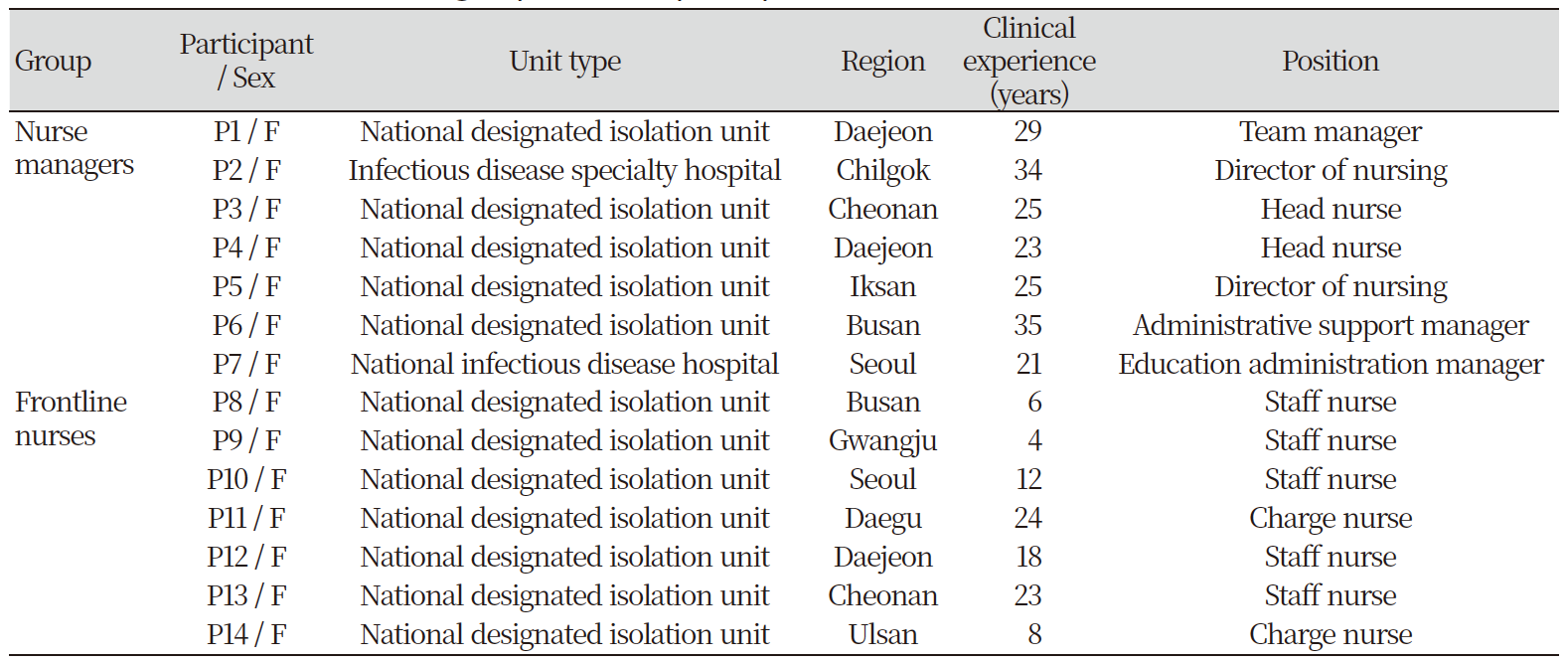The image size is (1568, 662).
Task: Click the Participant / Sex column header
Action: (246, 61)
